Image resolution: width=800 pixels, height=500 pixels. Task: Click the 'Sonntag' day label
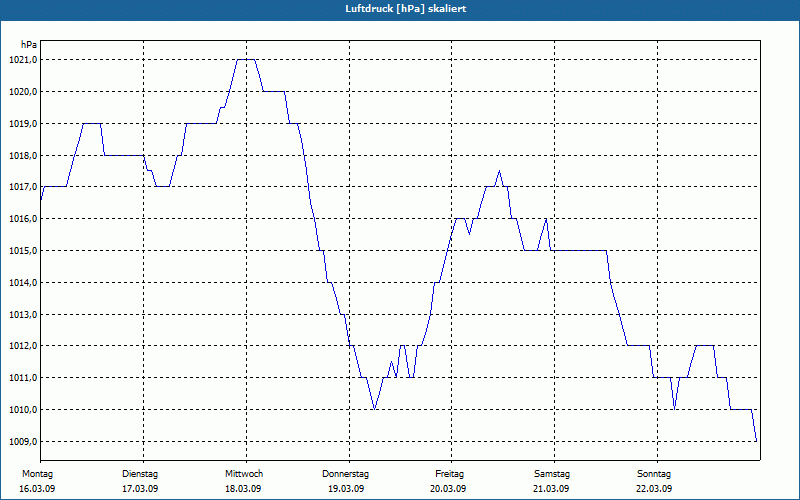click(654, 474)
